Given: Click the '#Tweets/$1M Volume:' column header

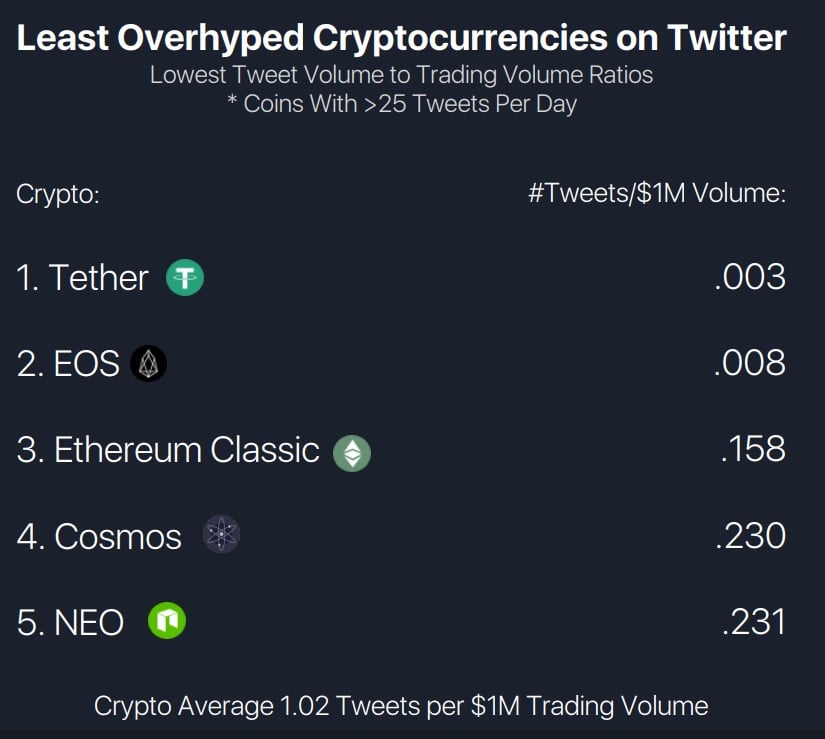Looking at the screenshot, I should [x=657, y=194].
